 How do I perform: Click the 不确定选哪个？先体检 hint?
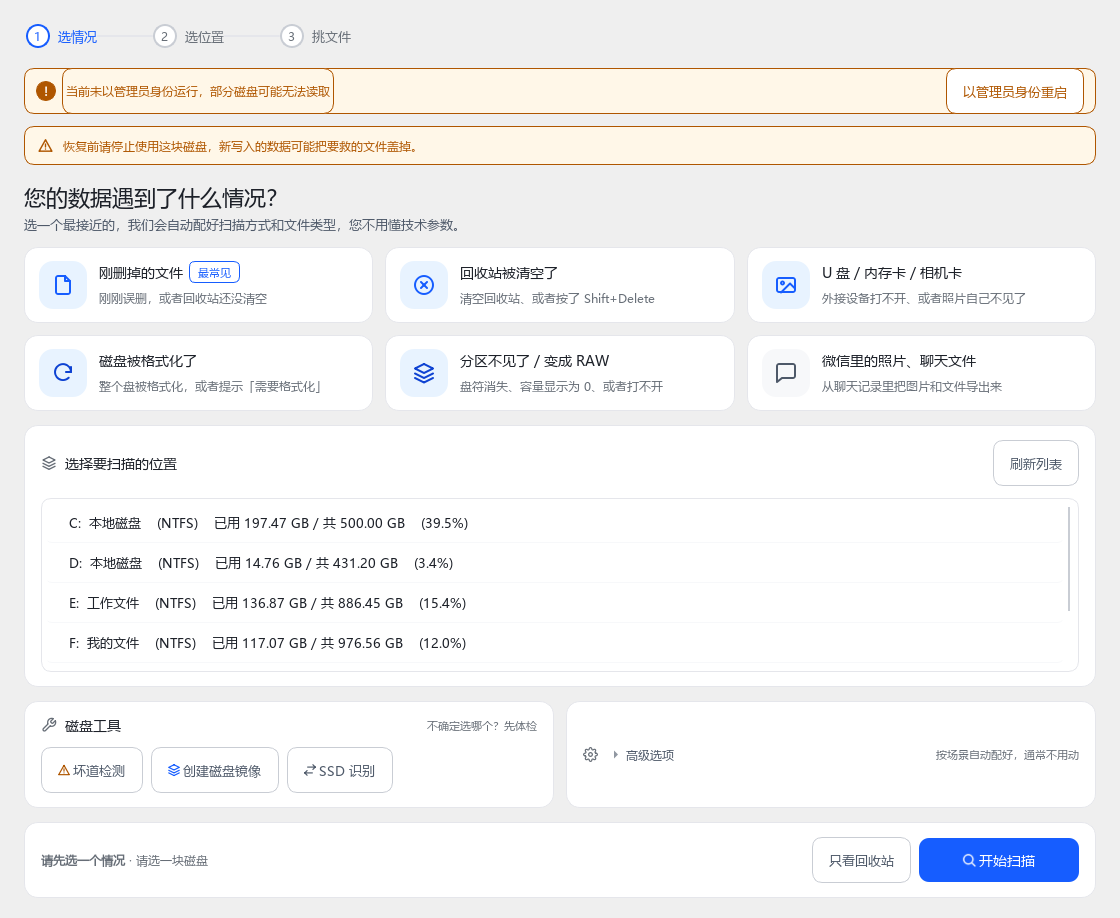pos(481,726)
